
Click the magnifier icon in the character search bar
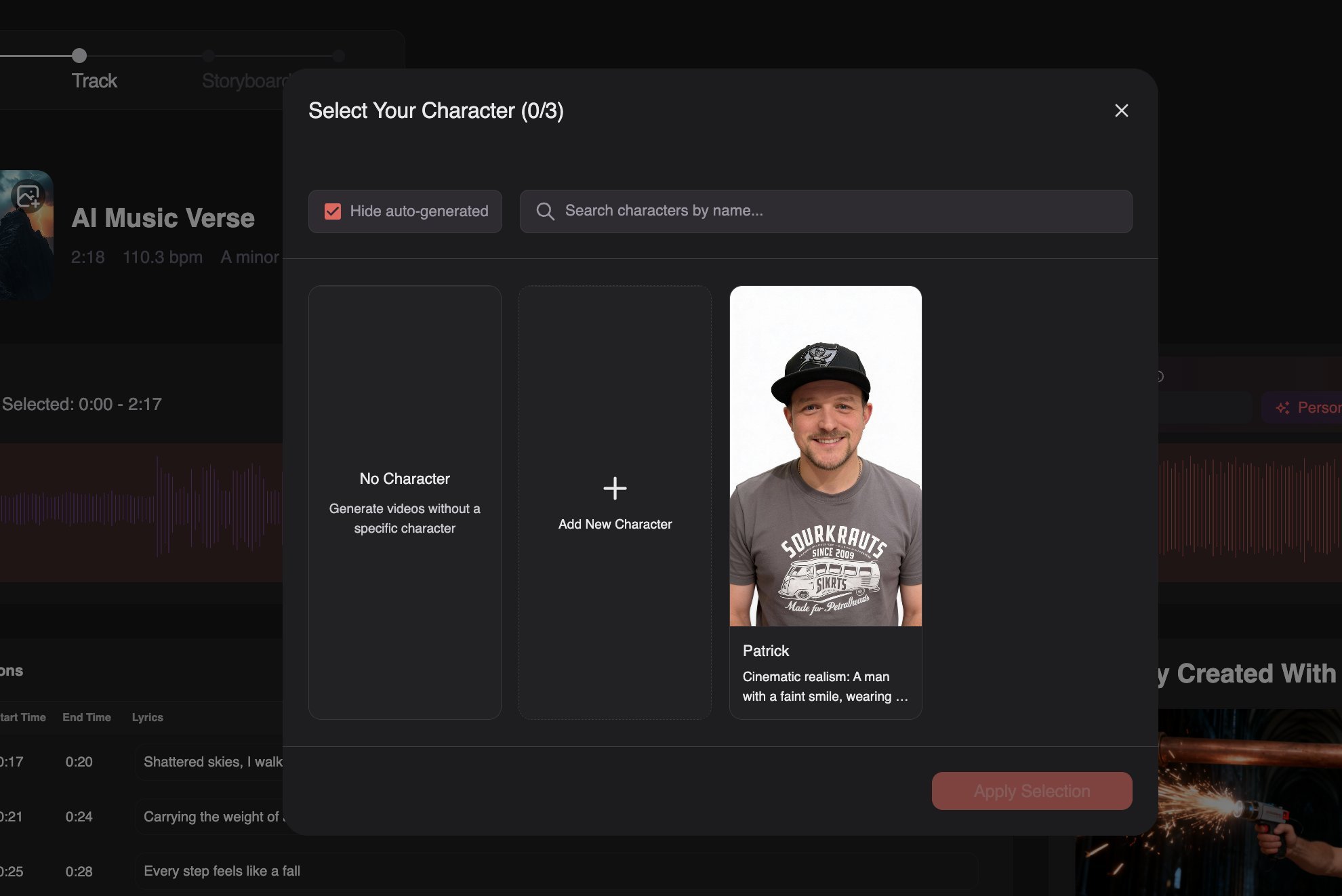point(545,211)
